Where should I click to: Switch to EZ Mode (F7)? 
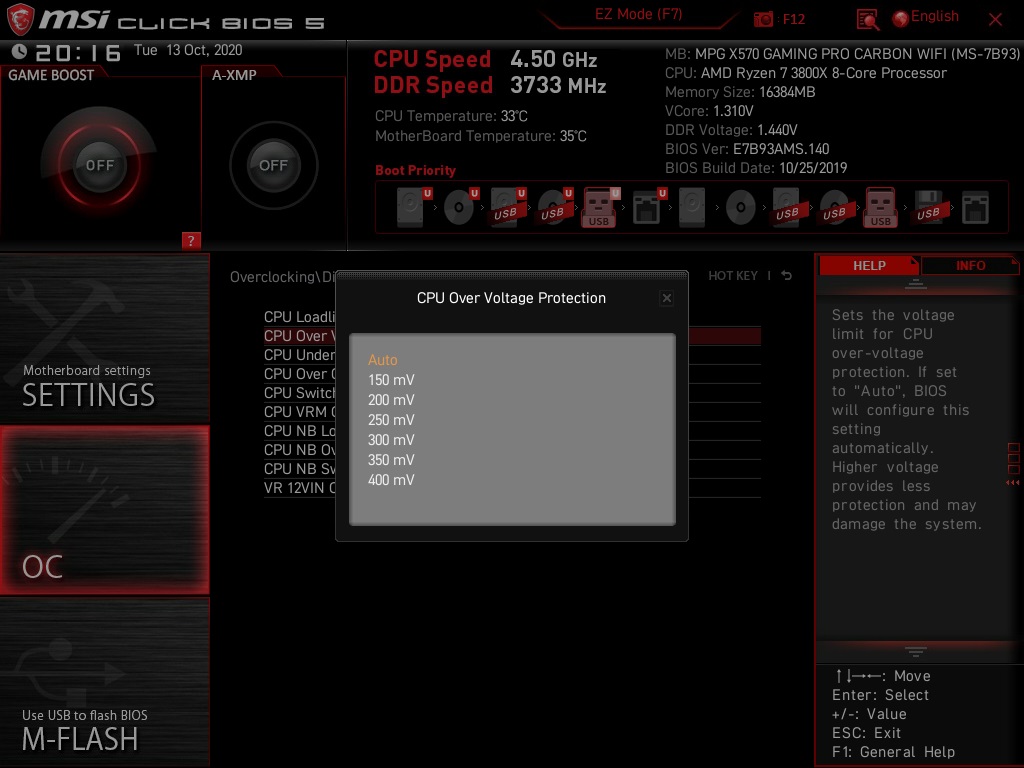pyautogui.click(x=638, y=14)
